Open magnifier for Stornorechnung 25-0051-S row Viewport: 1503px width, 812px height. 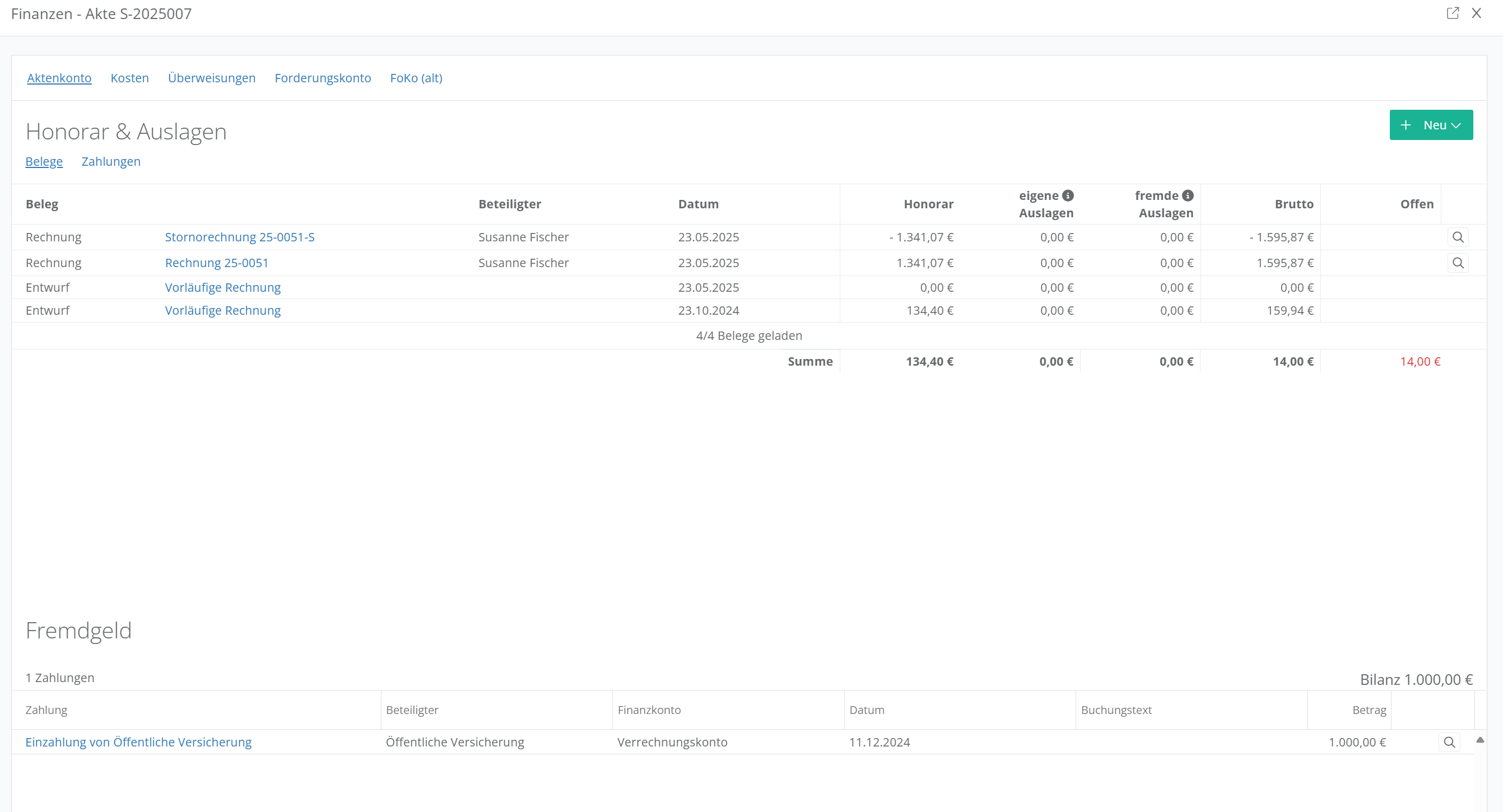click(1458, 237)
